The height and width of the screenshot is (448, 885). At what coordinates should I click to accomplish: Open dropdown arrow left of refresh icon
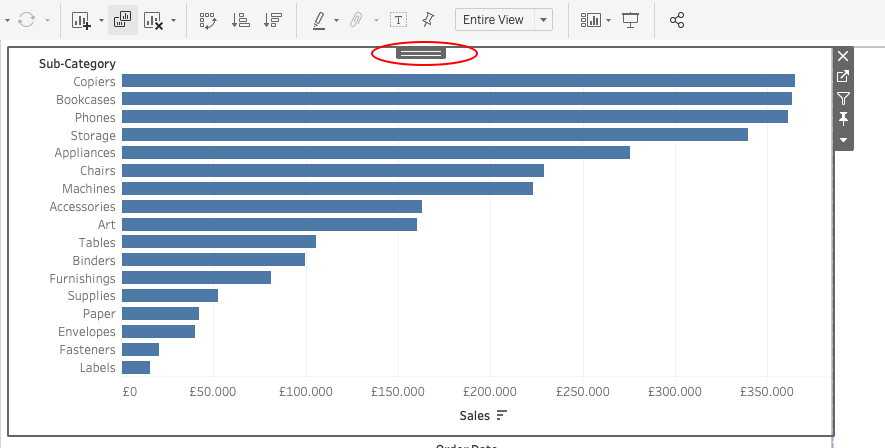[x=7, y=20]
